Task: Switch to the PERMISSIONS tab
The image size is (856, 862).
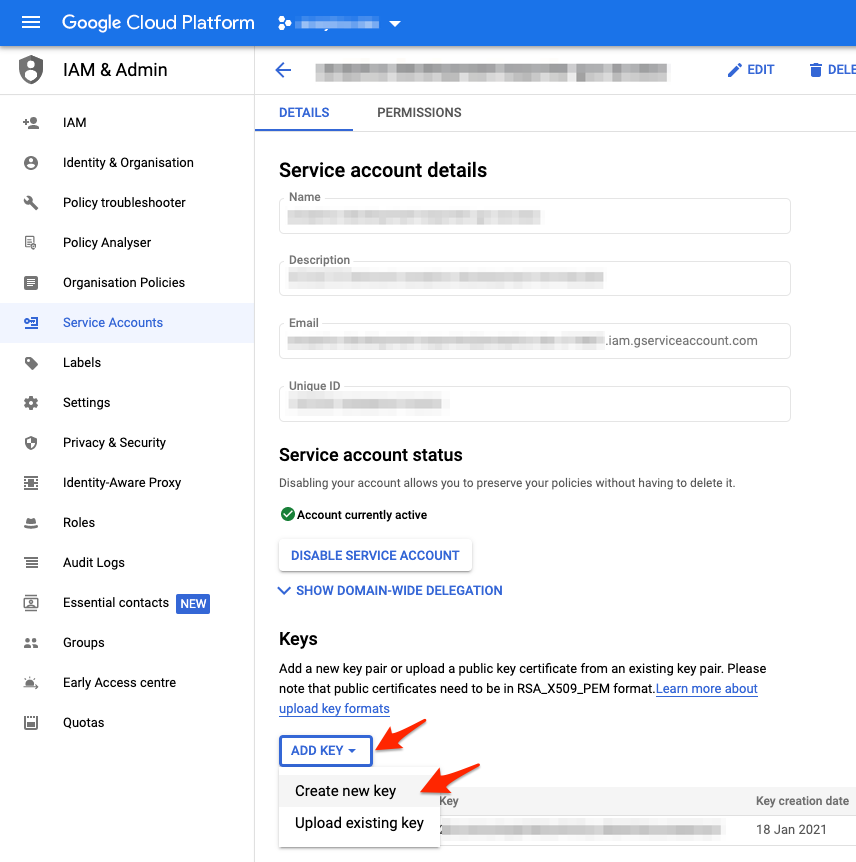Action: pos(419,113)
